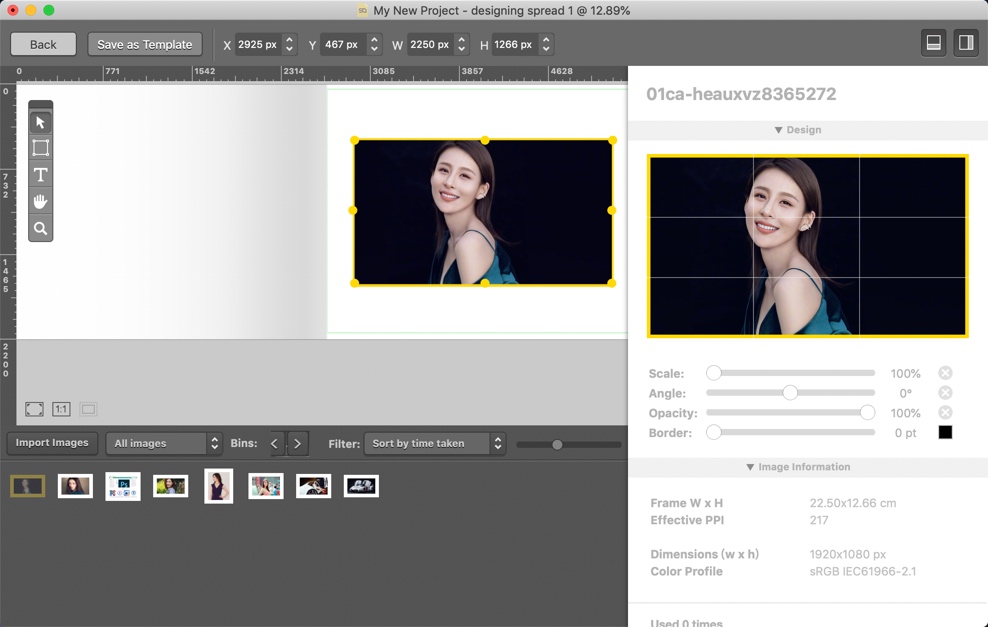This screenshot has height=627, width=988.
Task: Toggle the right design panel
Action: click(x=964, y=43)
